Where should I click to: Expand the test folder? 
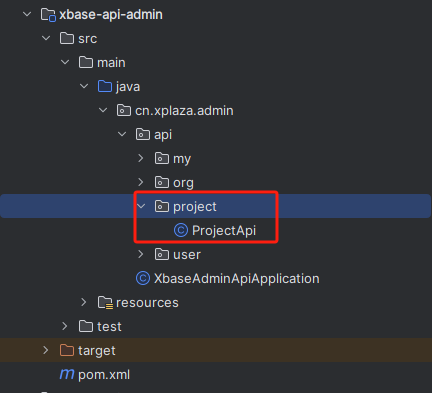tap(65, 326)
